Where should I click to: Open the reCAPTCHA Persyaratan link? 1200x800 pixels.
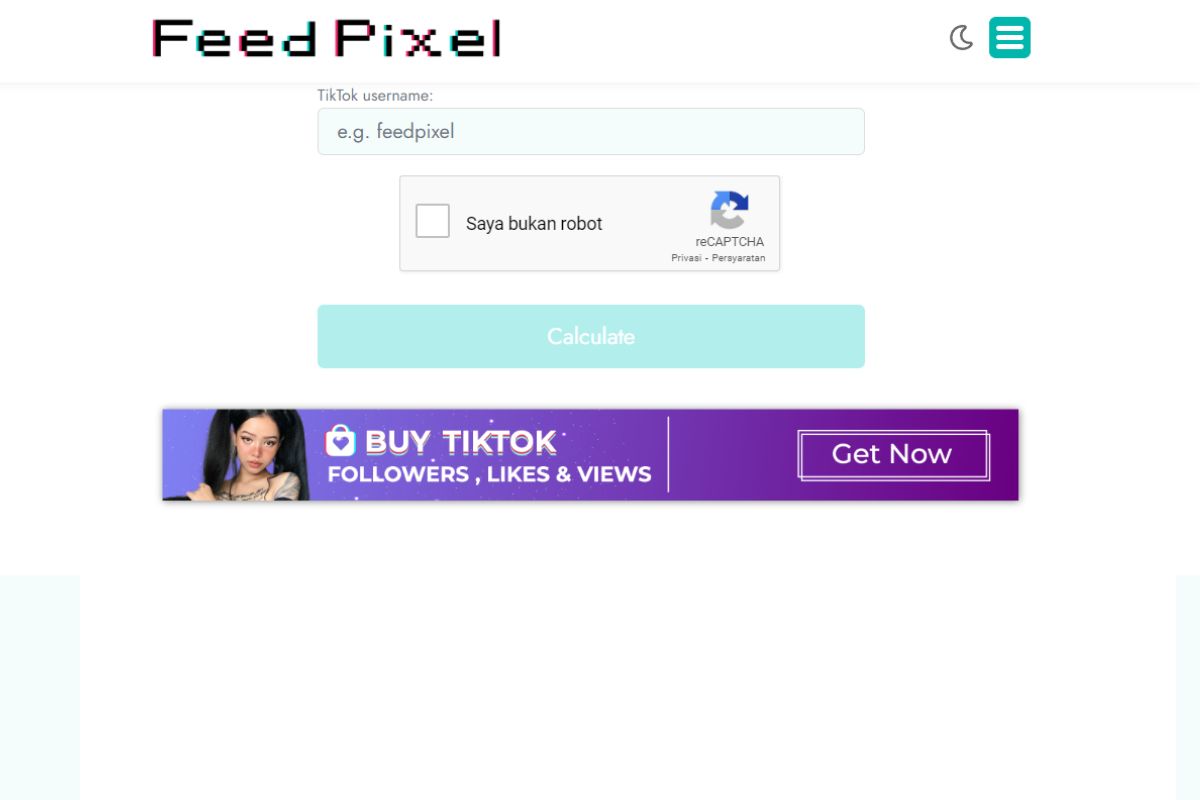(x=739, y=258)
